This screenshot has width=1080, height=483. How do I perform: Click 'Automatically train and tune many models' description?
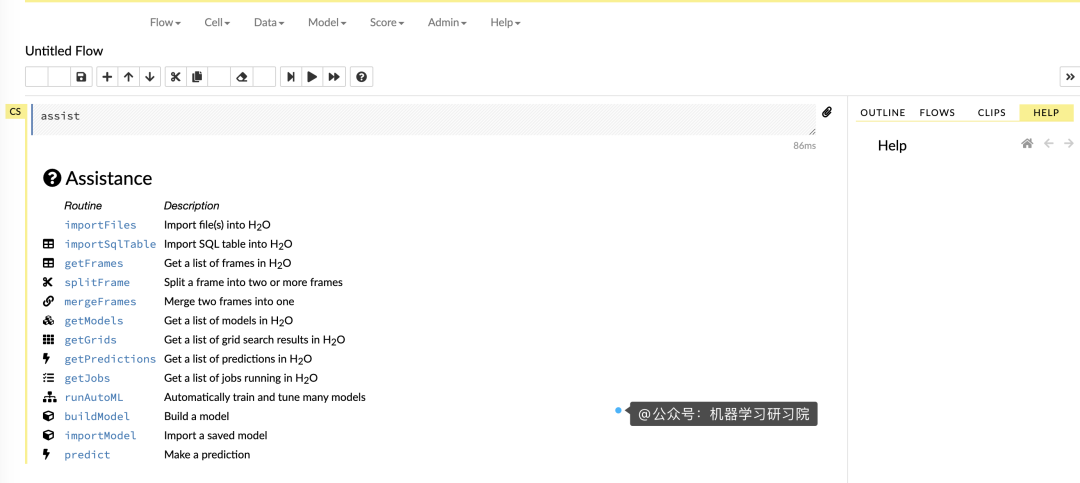pos(264,398)
